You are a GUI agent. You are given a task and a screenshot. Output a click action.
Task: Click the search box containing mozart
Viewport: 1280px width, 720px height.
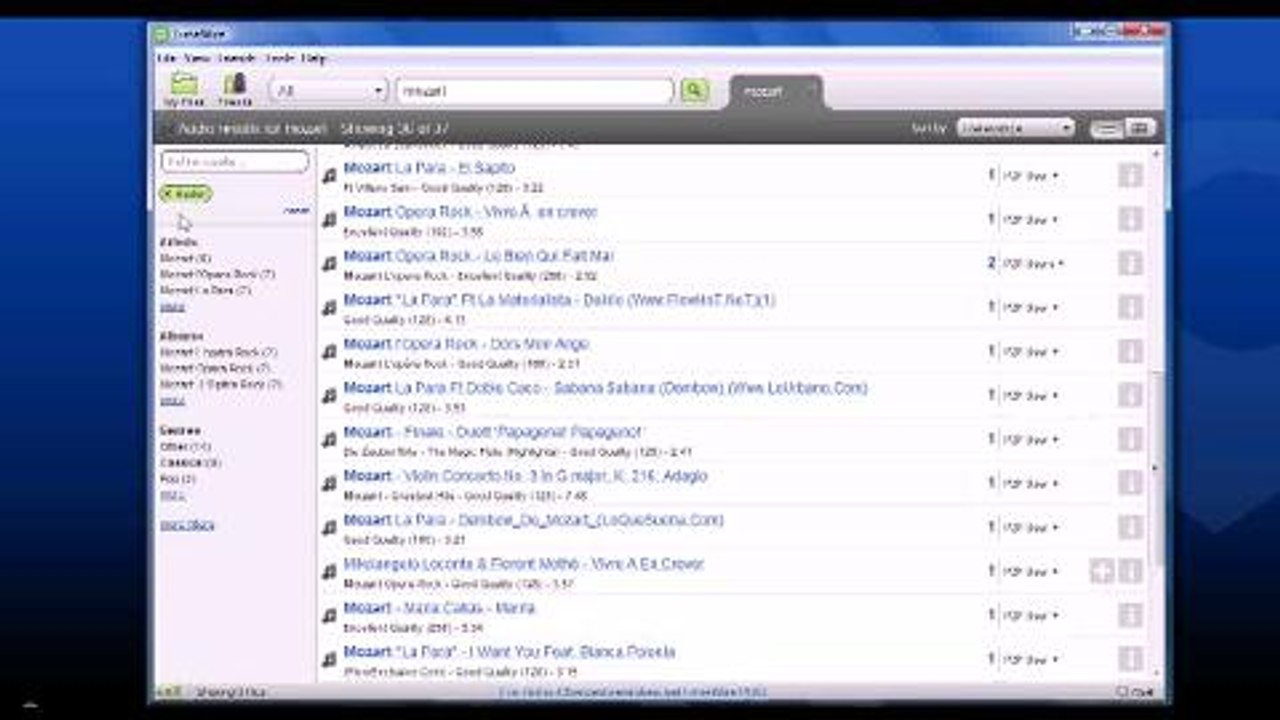point(535,91)
